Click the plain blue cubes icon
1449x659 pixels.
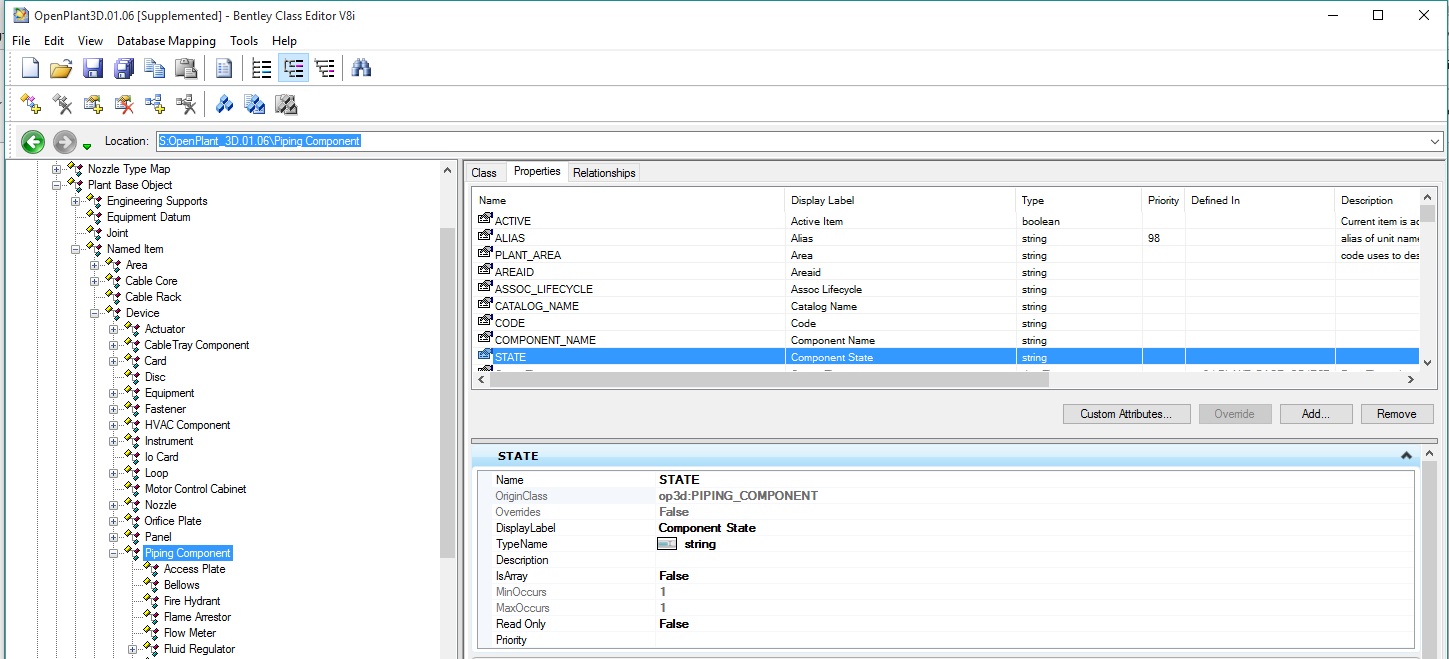point(224,104)
